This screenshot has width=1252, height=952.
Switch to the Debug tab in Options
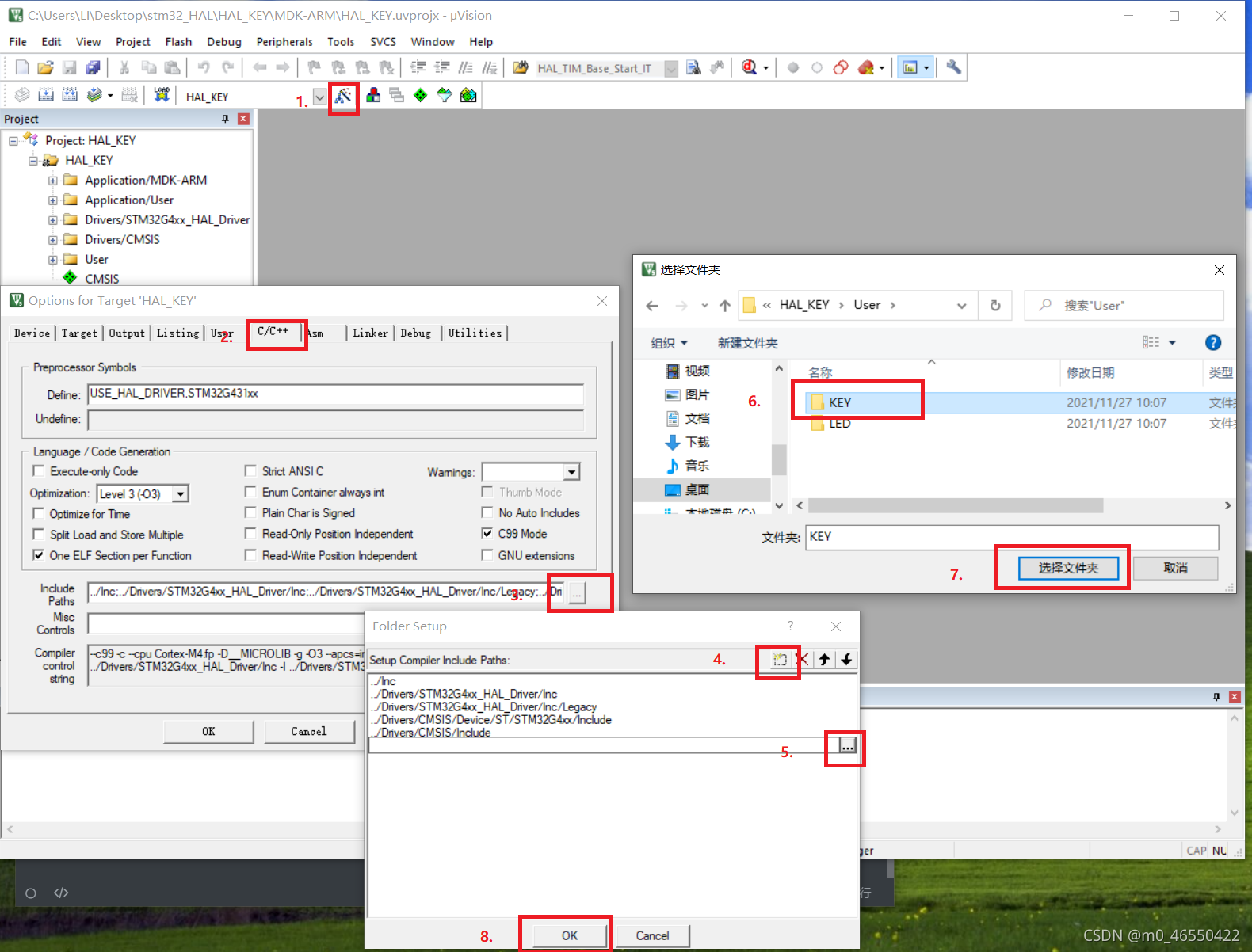coord(415,333)
